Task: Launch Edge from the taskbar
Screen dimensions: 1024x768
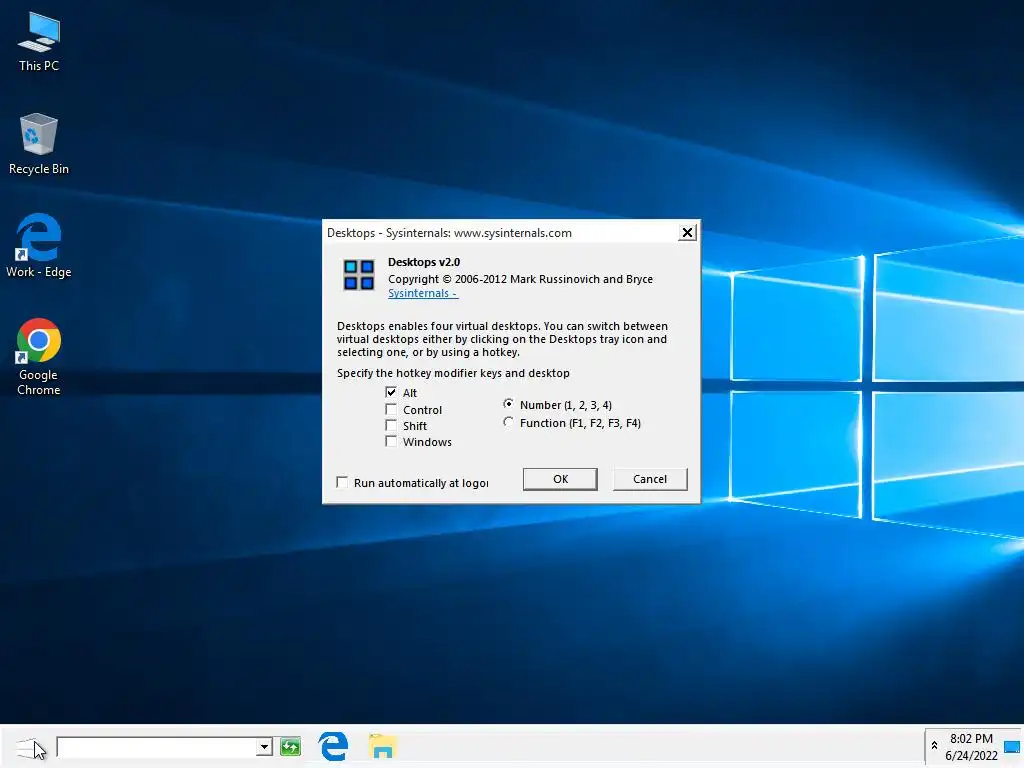Action: point(333,746)
